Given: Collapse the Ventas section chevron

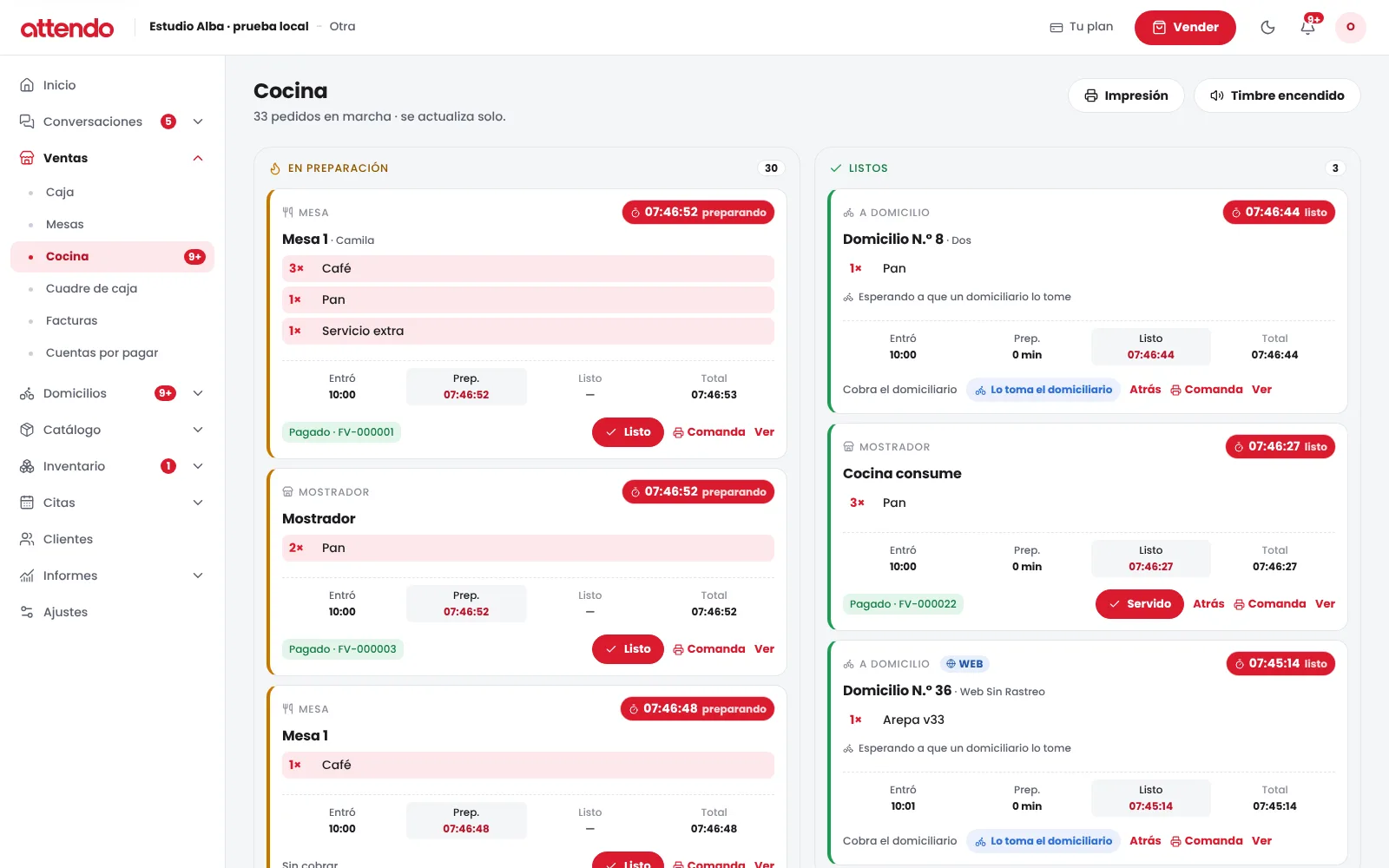Looking at the screenshot, I should click(198, 158).
